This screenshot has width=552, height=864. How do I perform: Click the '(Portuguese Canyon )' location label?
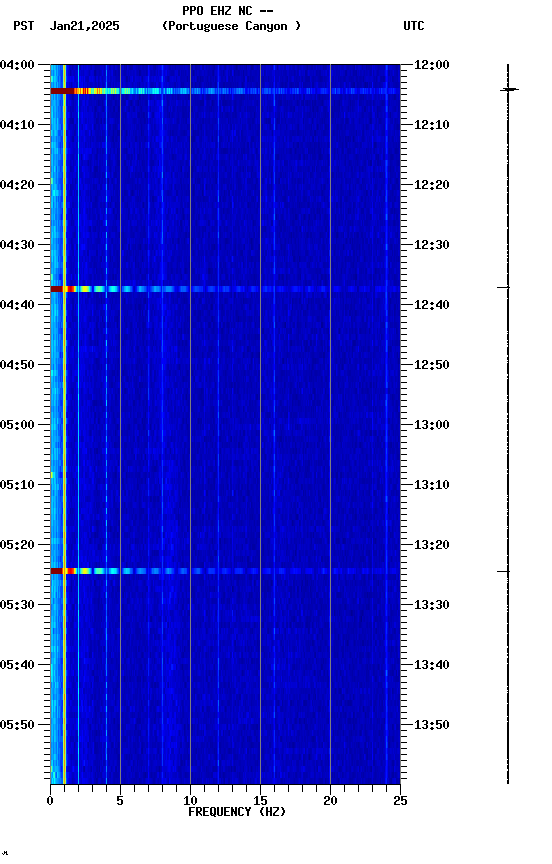pyautogui.click(x=231, y=26)
